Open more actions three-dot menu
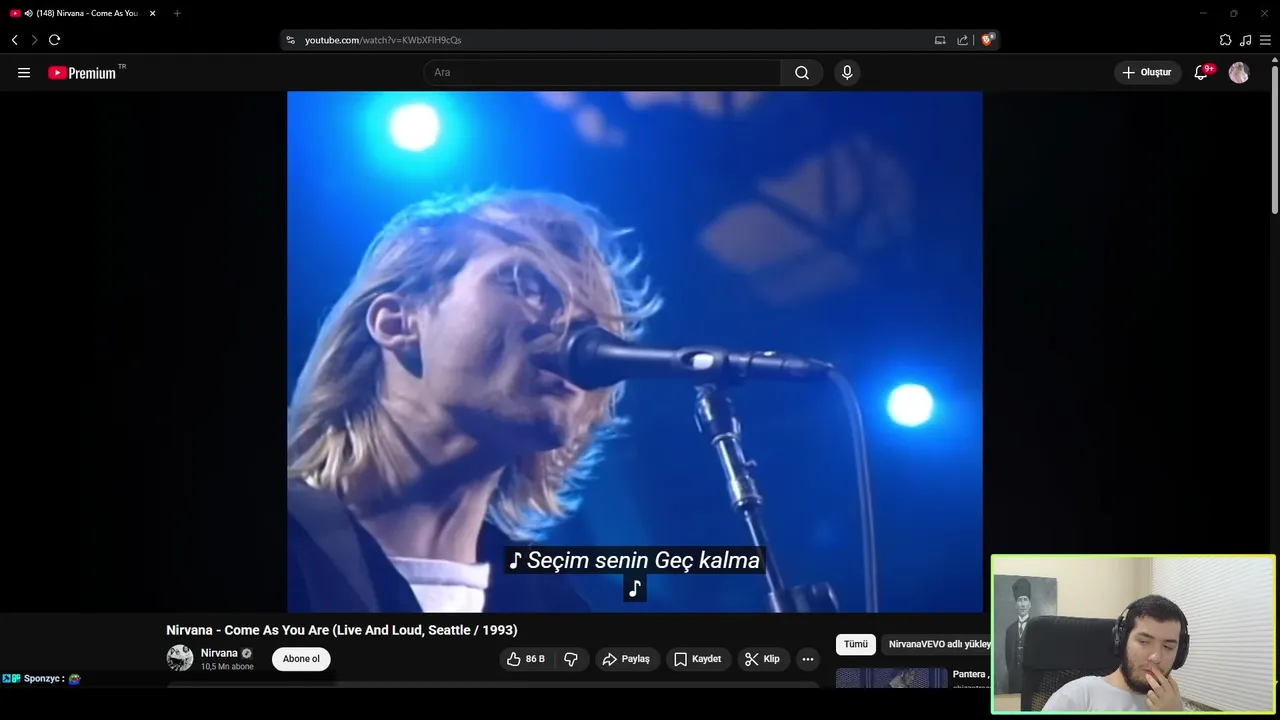This screenshot has height=720, width=1280. coord(808,659)
